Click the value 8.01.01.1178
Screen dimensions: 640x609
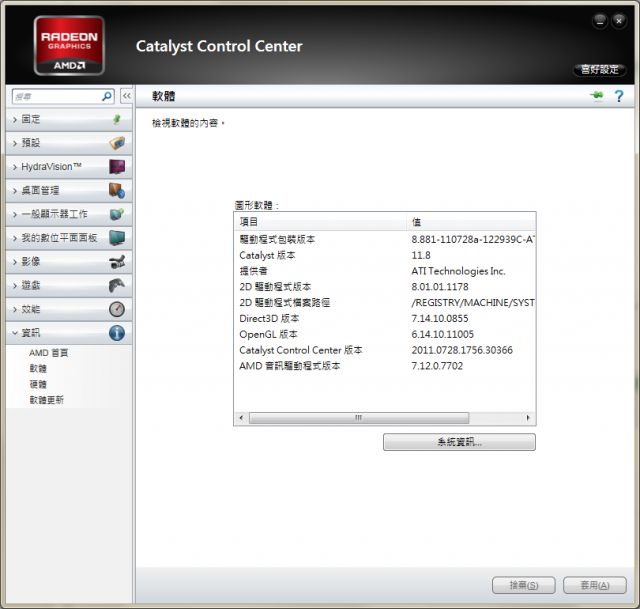coord(440,287)
